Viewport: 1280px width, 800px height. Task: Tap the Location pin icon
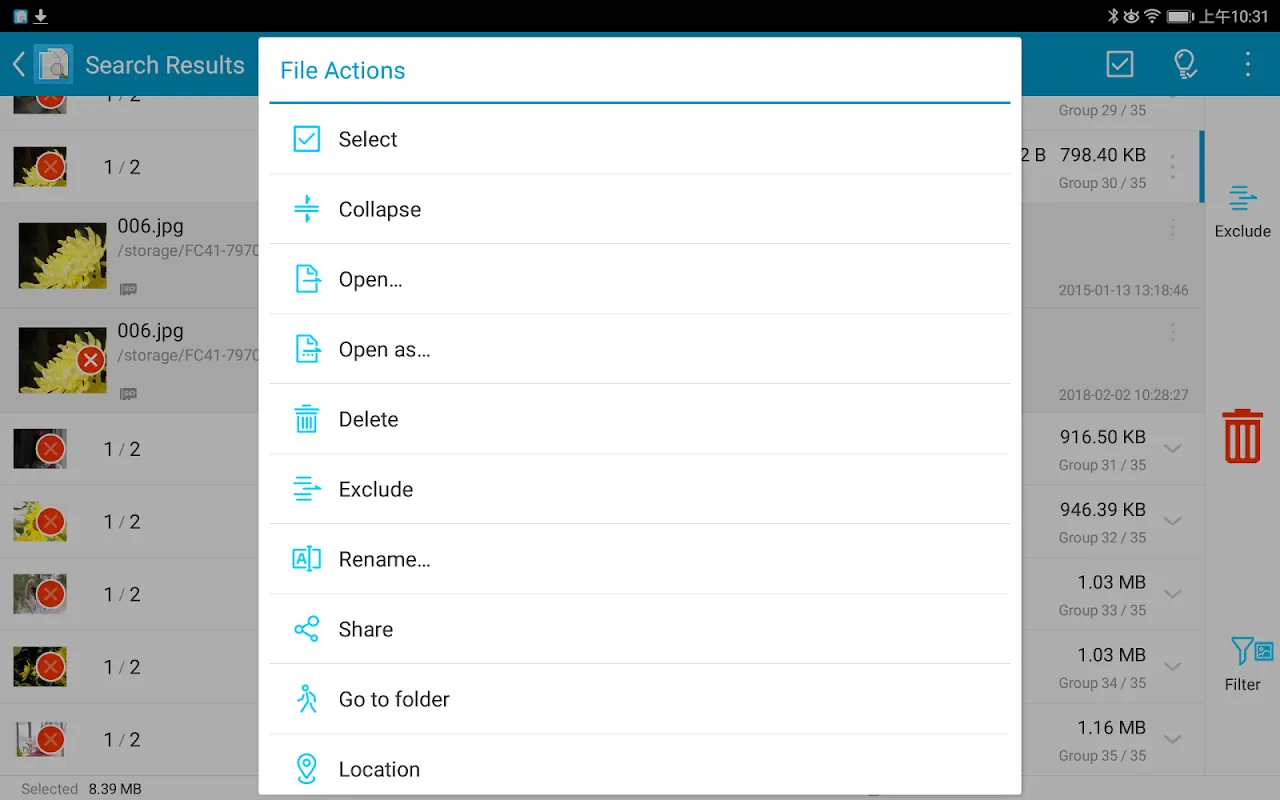[306, 769]
